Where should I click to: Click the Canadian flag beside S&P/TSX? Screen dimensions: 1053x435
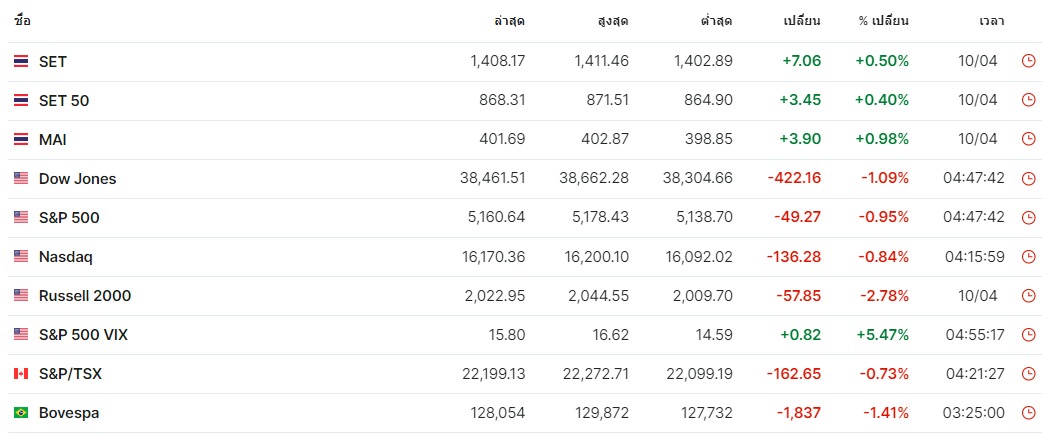pos(21,374)
